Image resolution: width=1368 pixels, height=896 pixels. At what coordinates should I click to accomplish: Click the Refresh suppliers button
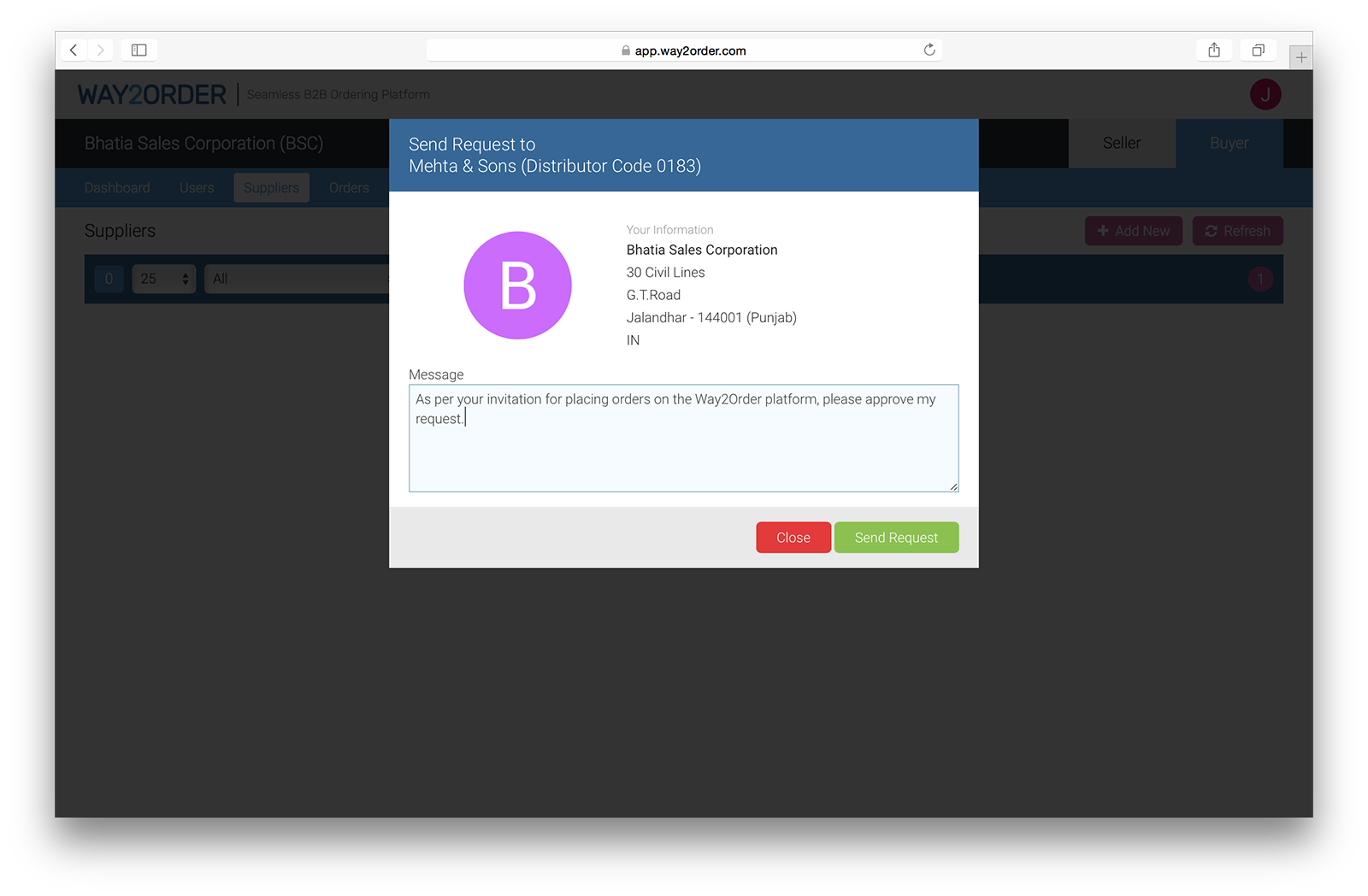(1238, 231)
